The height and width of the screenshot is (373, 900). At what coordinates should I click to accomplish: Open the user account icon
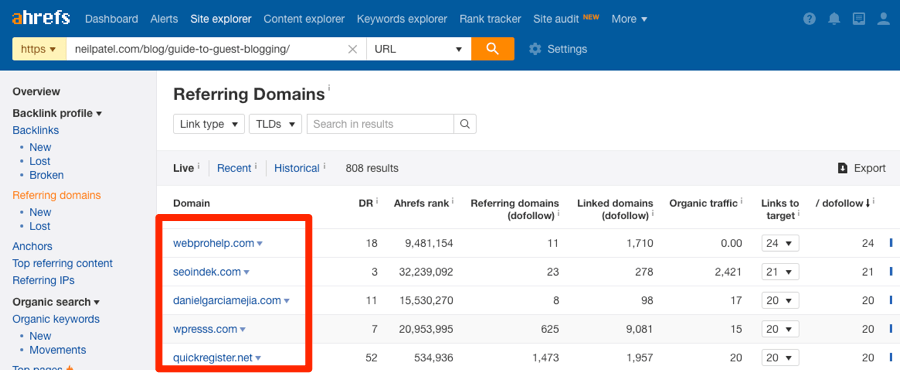point(884,19)
